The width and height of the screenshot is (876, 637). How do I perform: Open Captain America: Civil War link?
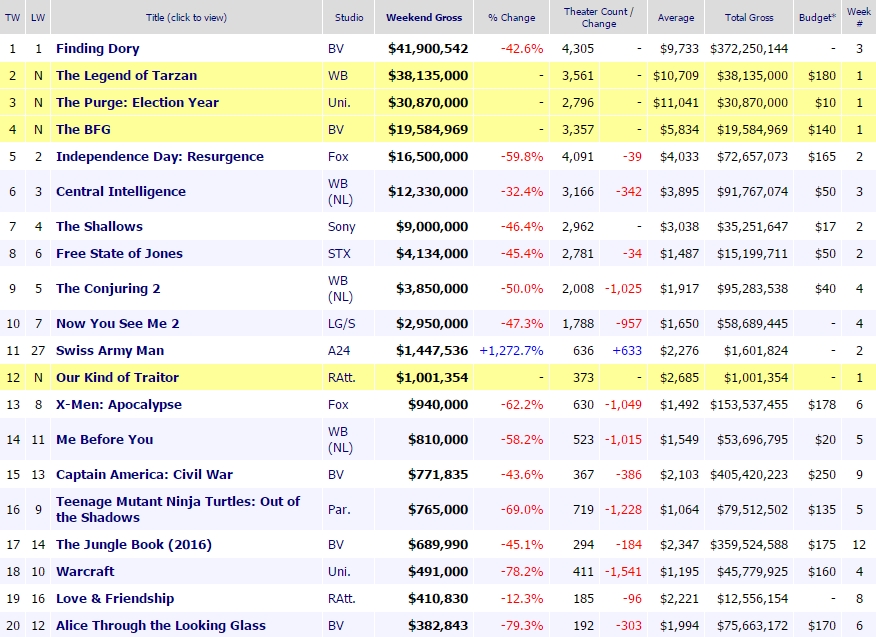tap(144, 474)
